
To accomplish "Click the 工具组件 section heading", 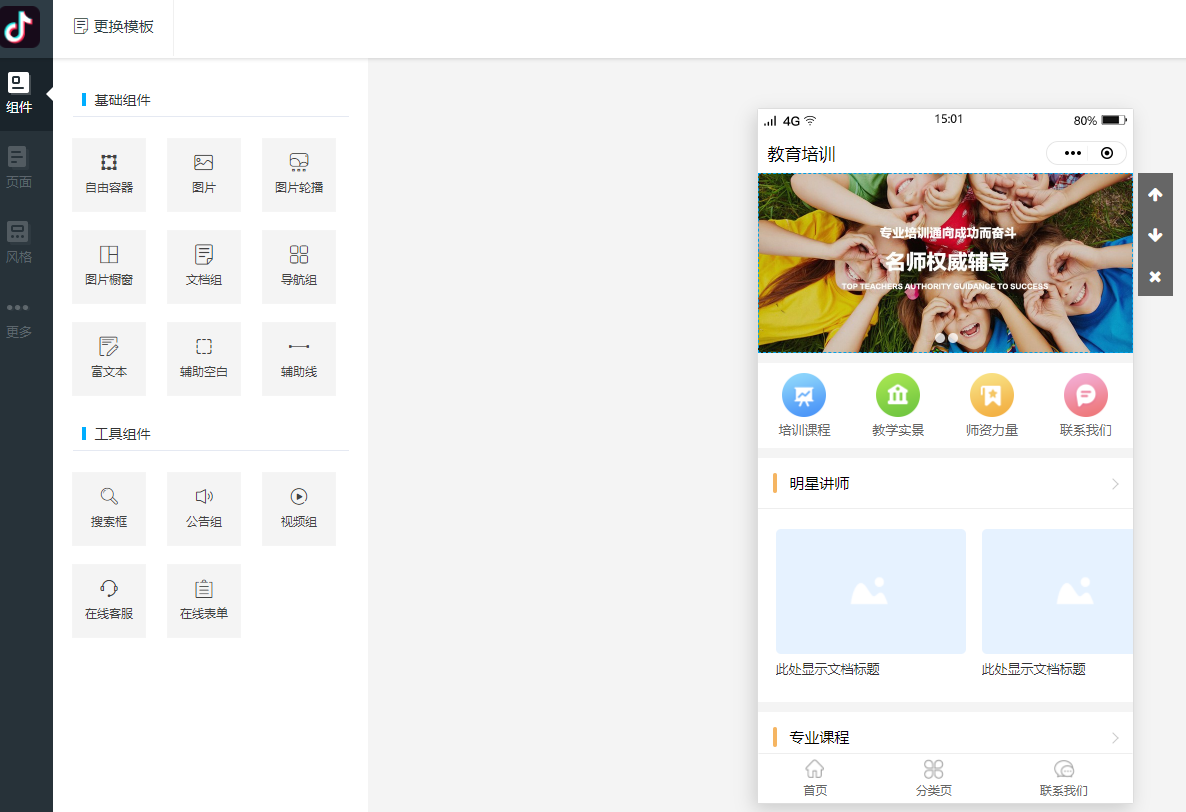I will tap(123, 434).
